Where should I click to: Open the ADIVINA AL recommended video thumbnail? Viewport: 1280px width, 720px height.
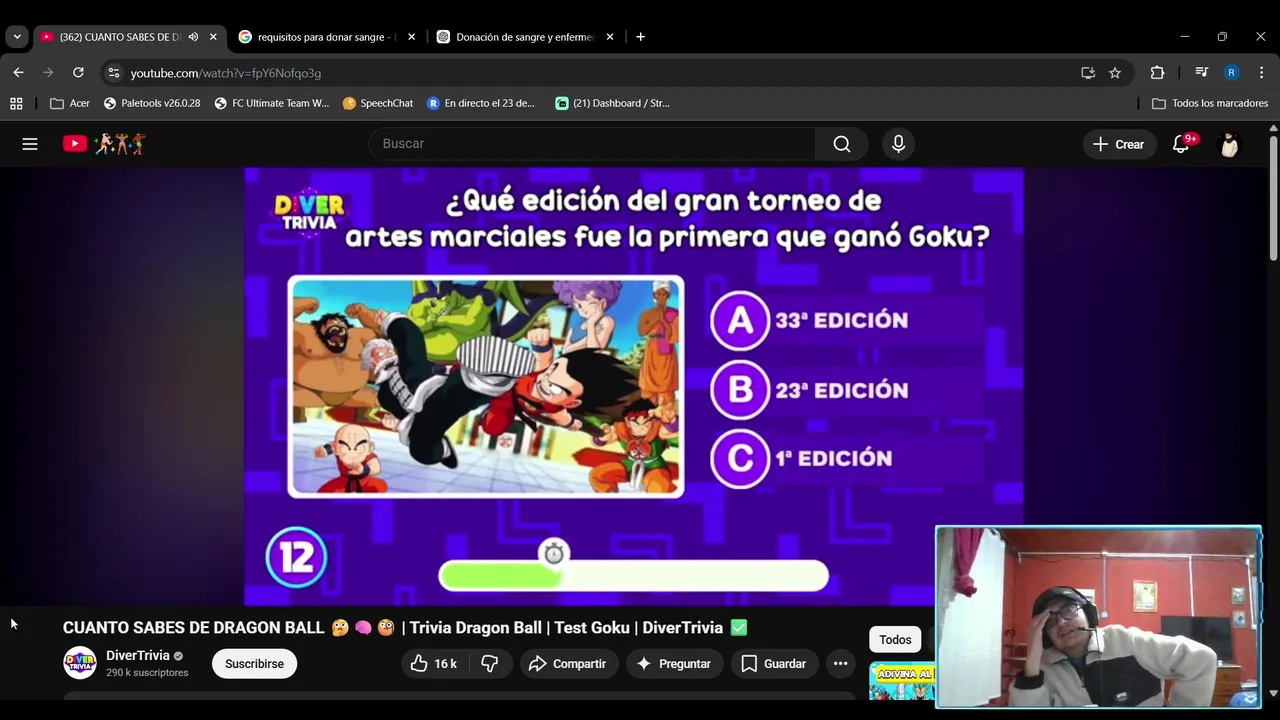902,682
